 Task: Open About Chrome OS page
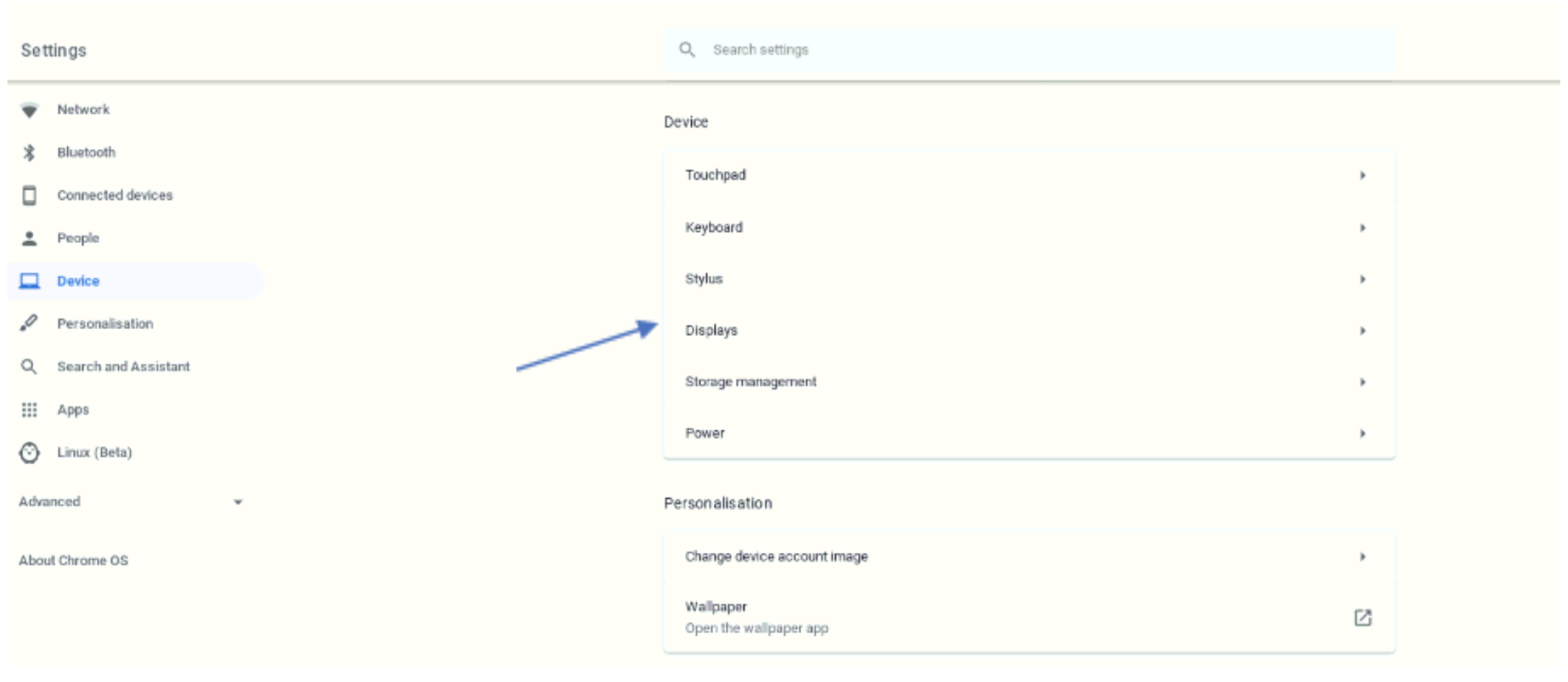pyautogui.click(x=74, y=561)
